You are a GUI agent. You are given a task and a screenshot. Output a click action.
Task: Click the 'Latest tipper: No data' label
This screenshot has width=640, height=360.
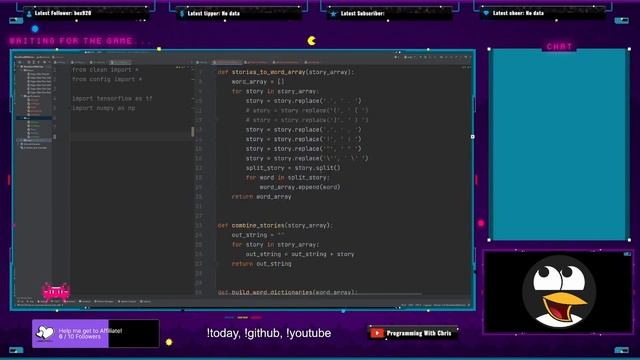(x=213, y=13)
